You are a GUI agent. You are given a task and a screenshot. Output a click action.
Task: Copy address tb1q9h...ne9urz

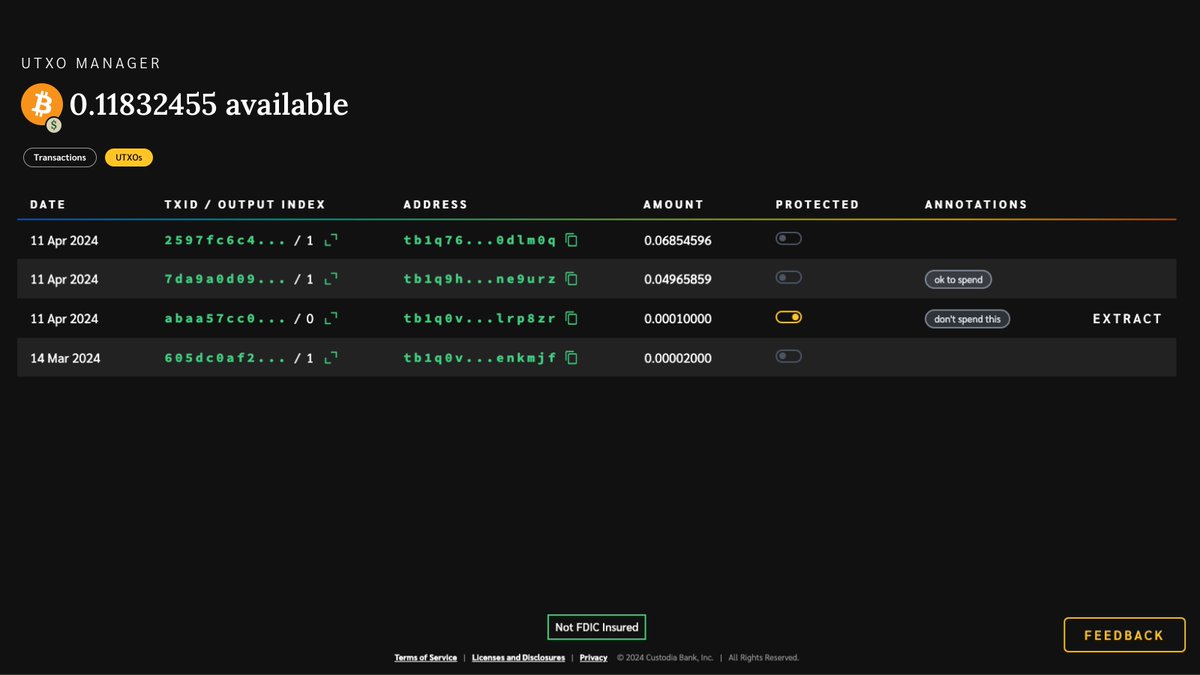pos(571,279)
